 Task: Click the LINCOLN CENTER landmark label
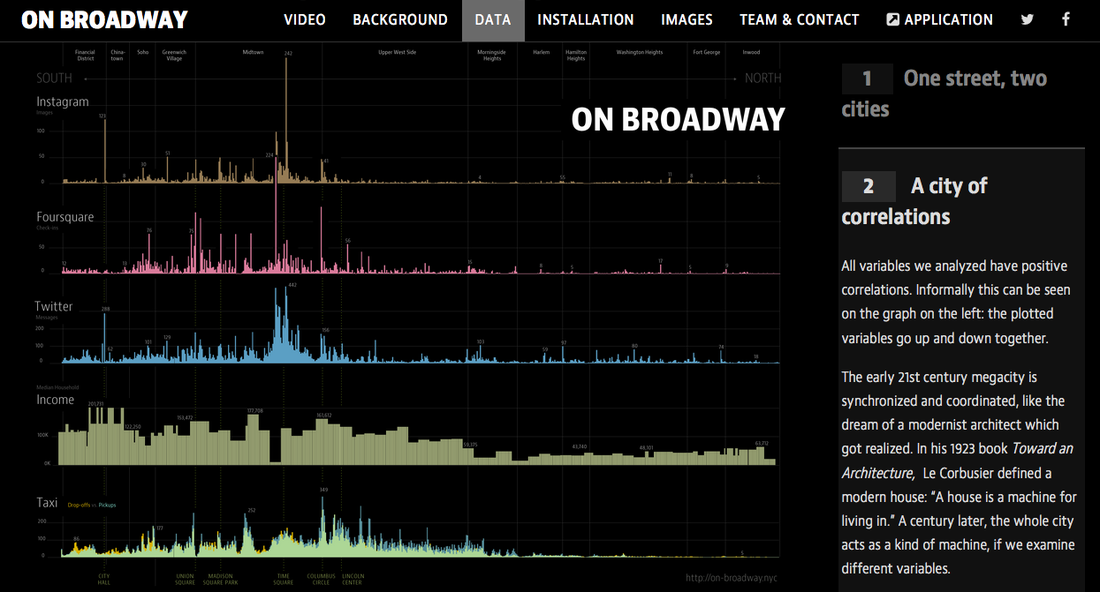(x=352, y=579)
